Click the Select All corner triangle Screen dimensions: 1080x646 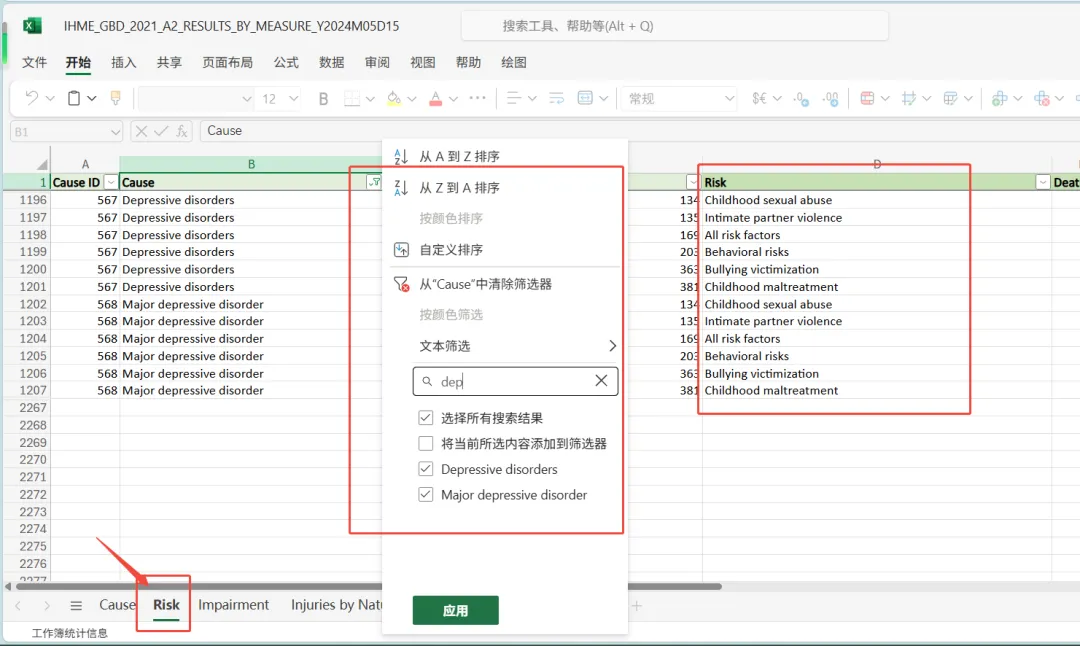pos(42,164)
